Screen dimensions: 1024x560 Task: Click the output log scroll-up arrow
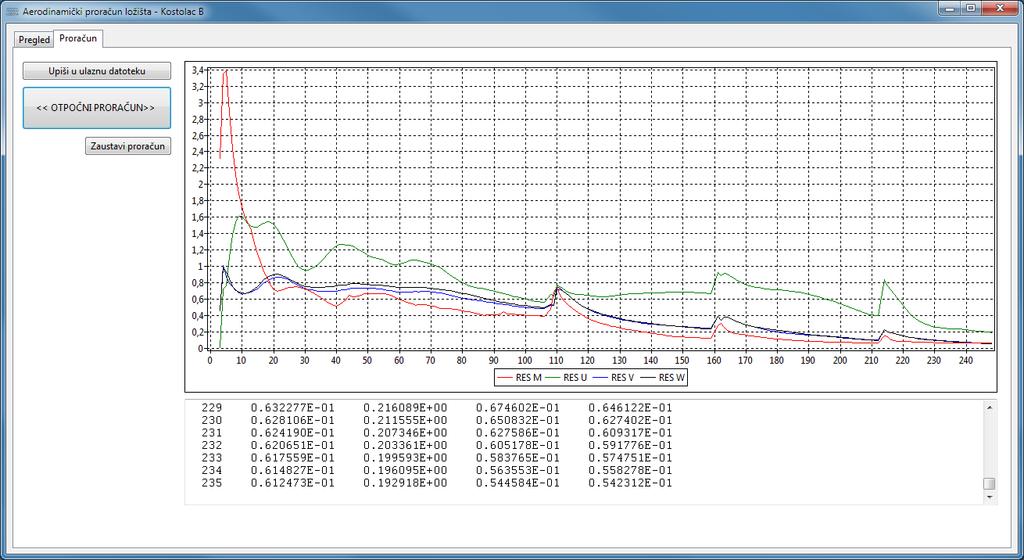(x=989, y=407)
